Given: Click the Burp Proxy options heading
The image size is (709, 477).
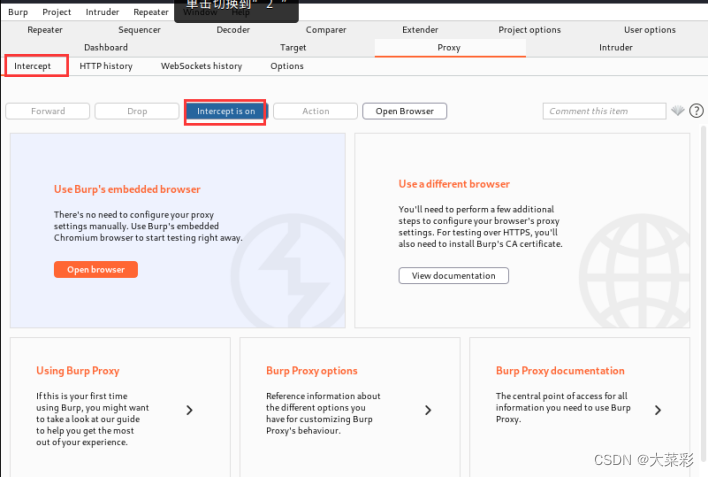Looking at the screenshot, I should (x=312, y=371).
